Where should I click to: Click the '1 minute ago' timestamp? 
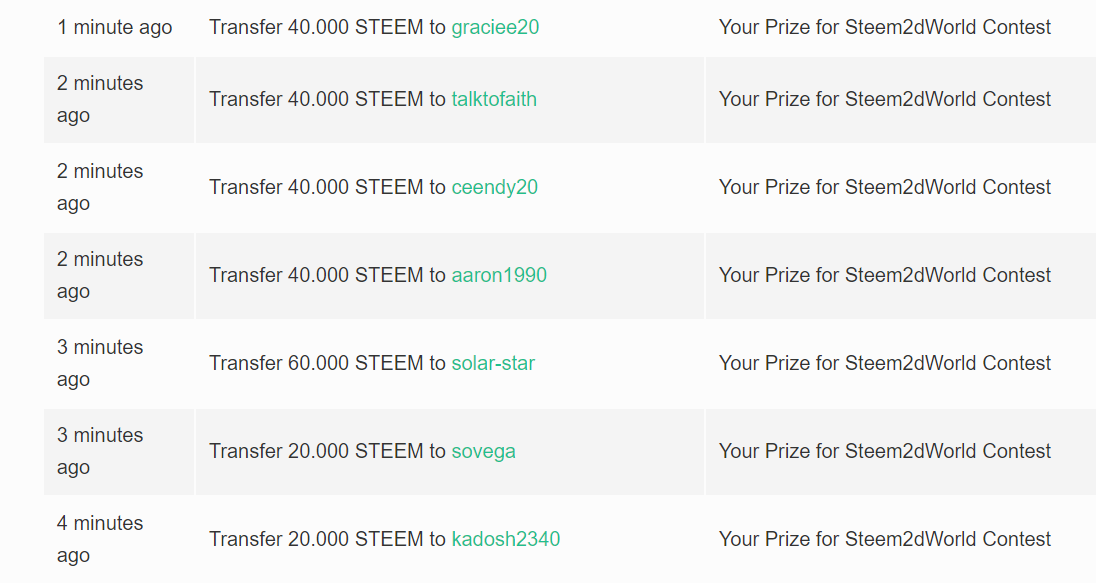point(115,27)
